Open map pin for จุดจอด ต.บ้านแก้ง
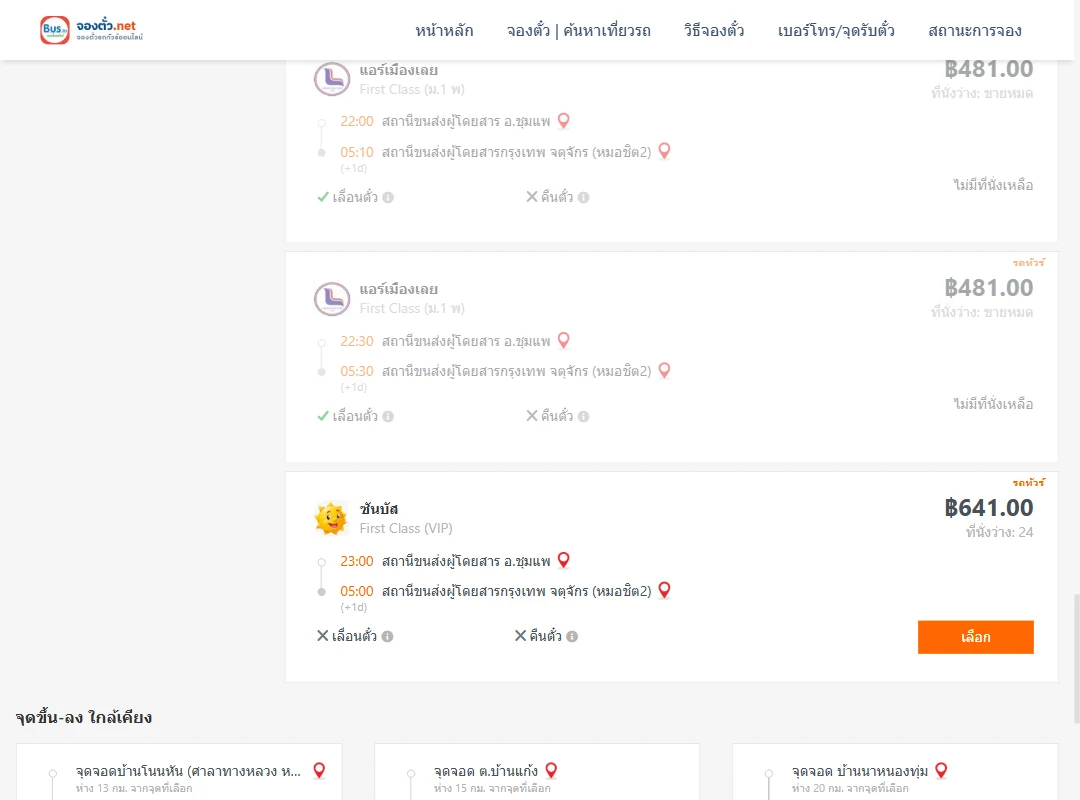1080x800 pixels. point(551,770)
